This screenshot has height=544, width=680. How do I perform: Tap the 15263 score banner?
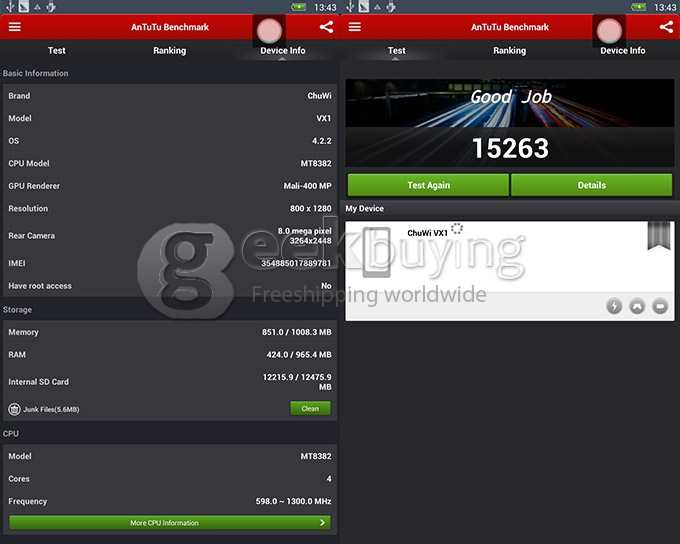pos(510,148)
